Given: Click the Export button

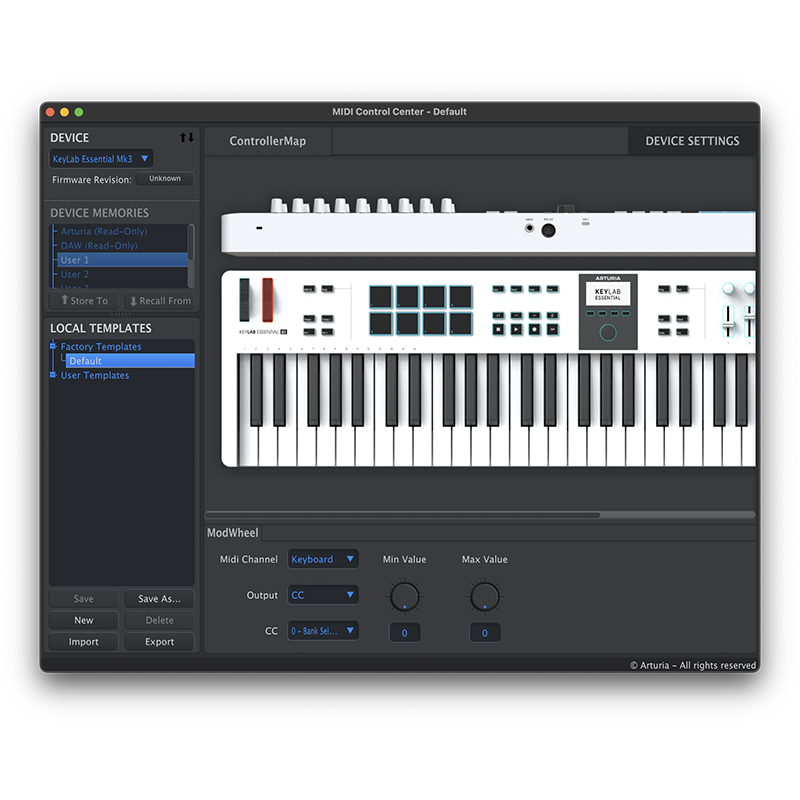Looking at the screenshot, I should point(159,642).
